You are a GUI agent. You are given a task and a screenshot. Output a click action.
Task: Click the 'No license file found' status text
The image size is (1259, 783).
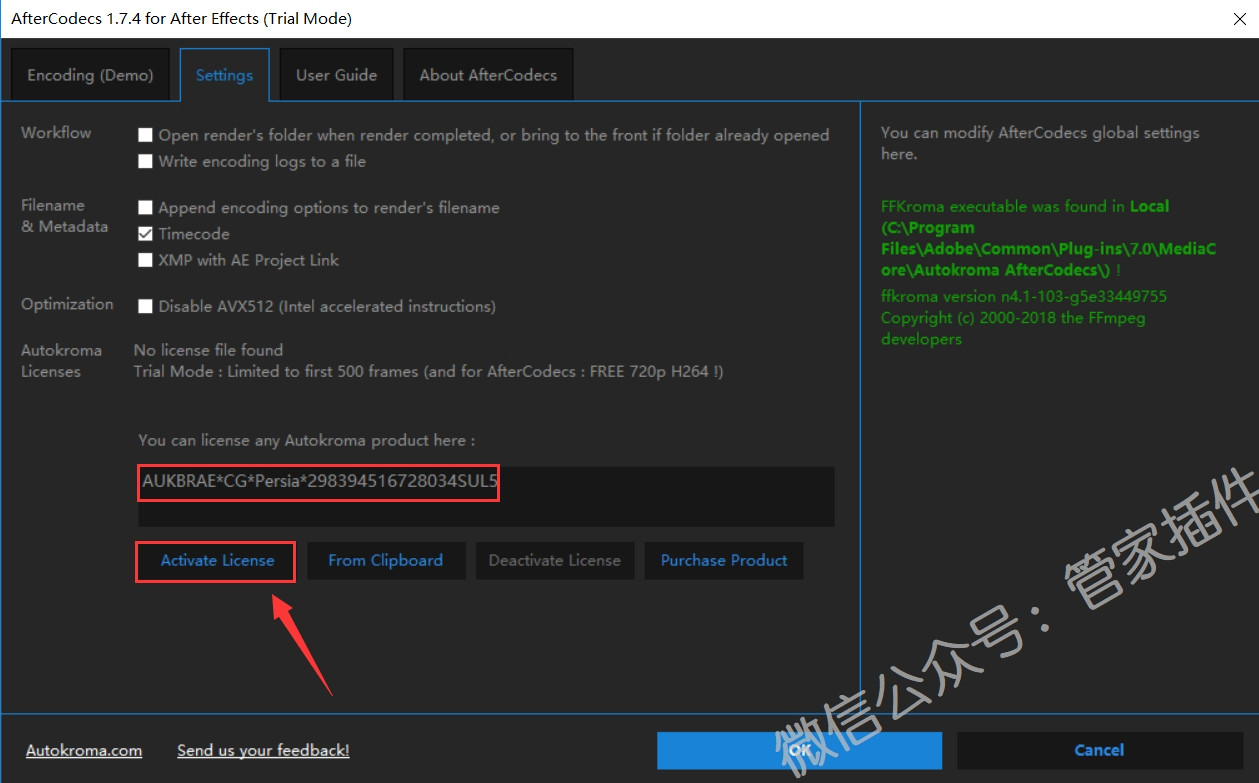click(x=208, y=350)
